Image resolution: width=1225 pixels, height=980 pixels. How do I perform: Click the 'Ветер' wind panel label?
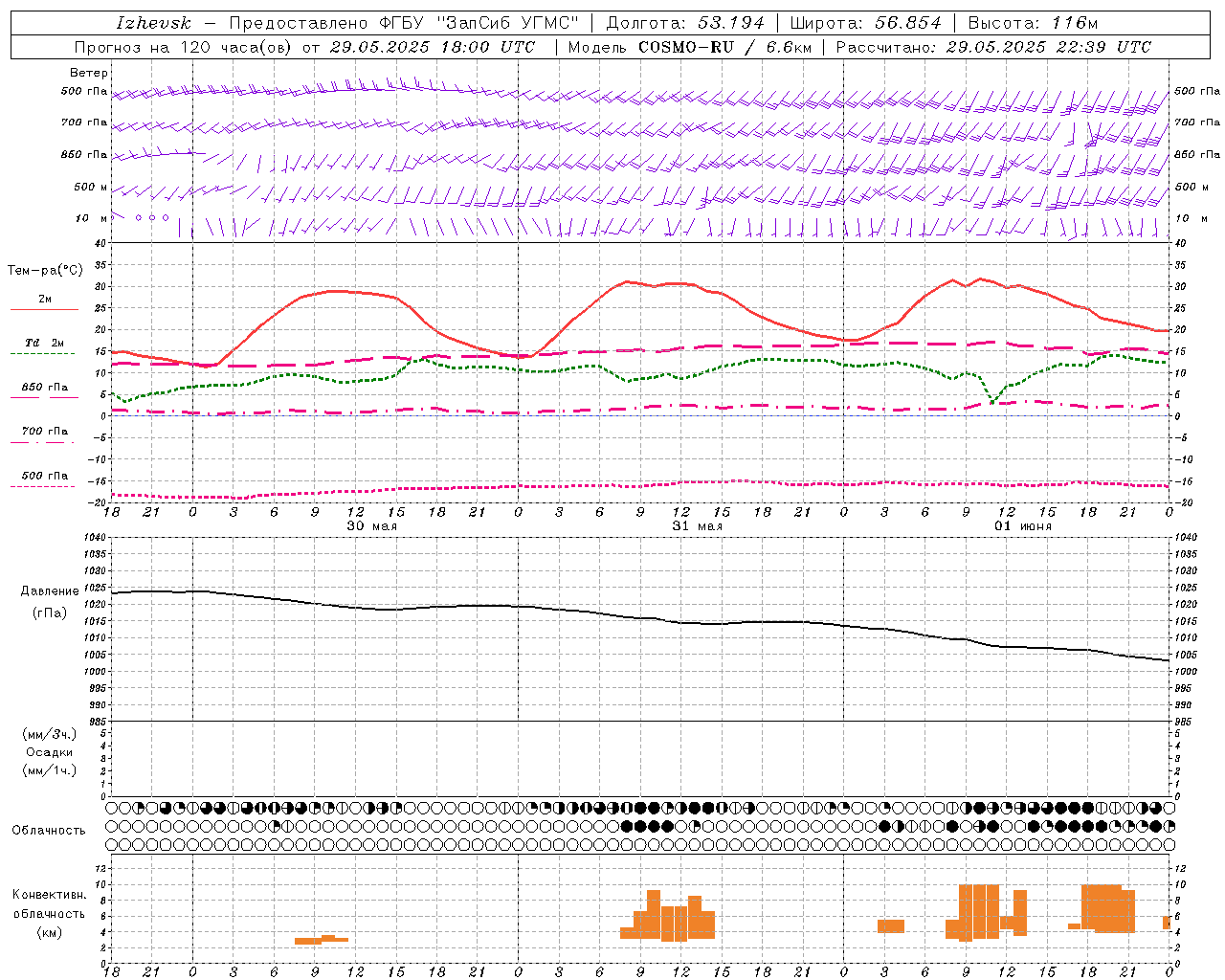click(88, 73)
